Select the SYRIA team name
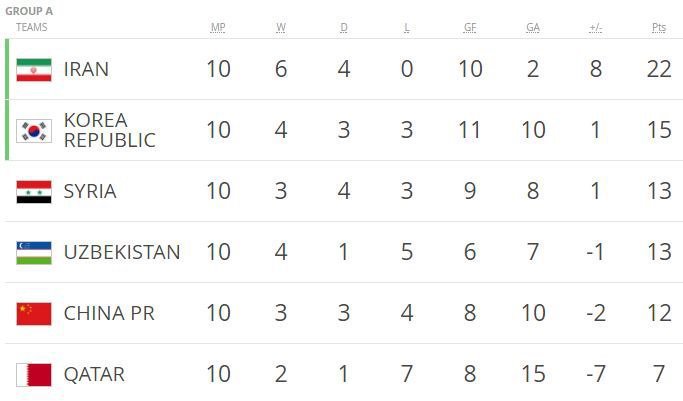683x401 pixels. pos(90,191)
